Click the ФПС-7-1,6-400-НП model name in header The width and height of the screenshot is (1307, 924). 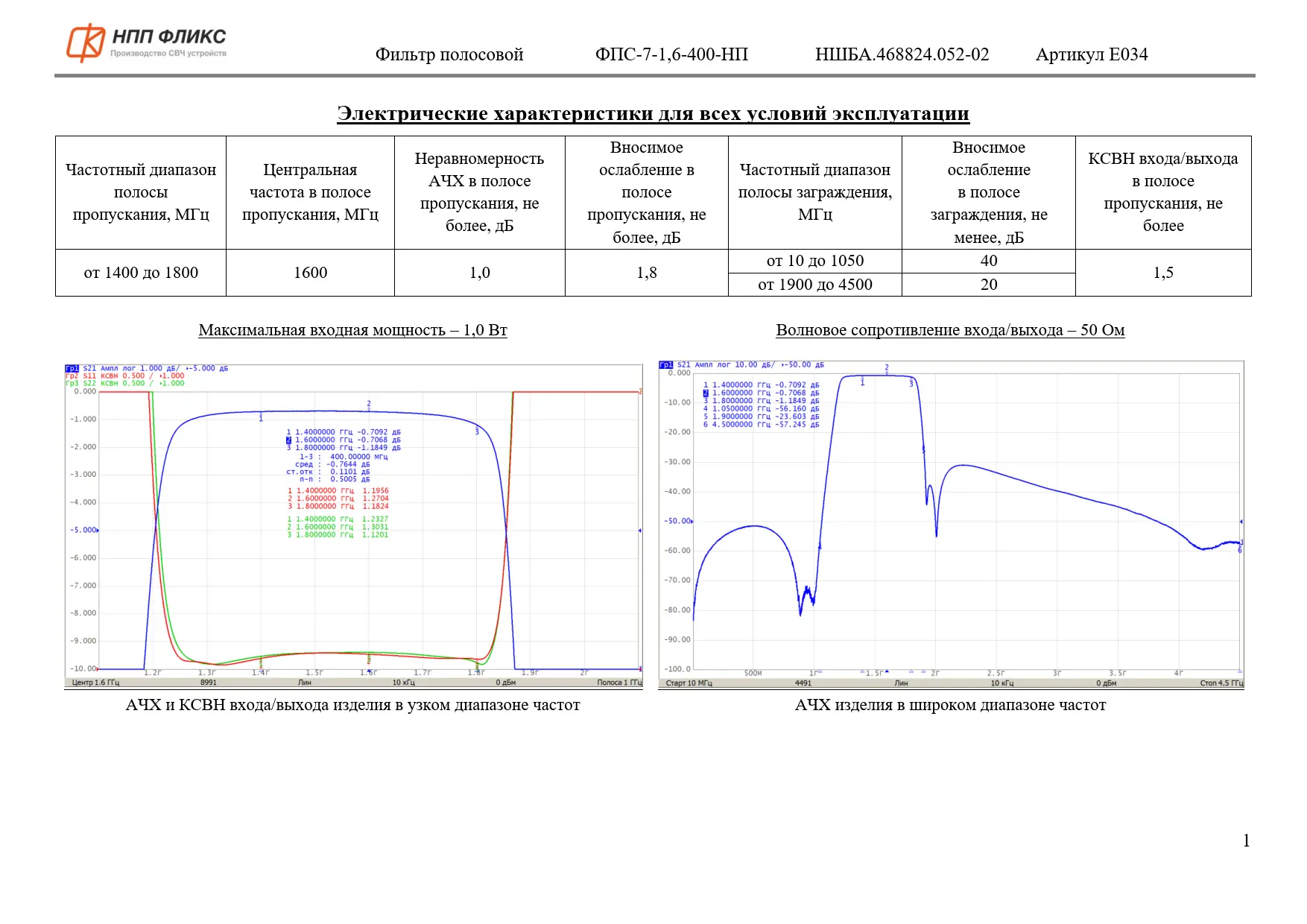click(x=671, y=54)
